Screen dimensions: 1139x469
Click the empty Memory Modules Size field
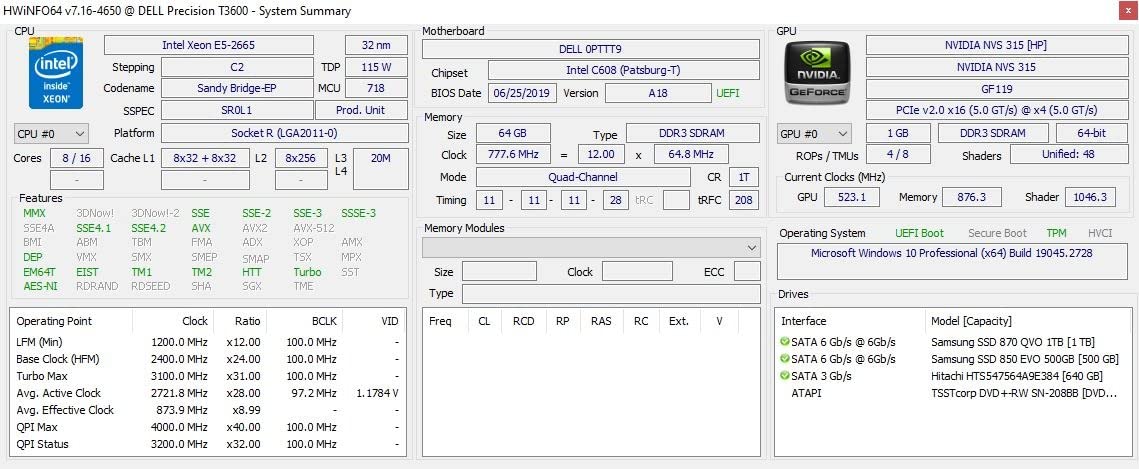click(499, 272)
